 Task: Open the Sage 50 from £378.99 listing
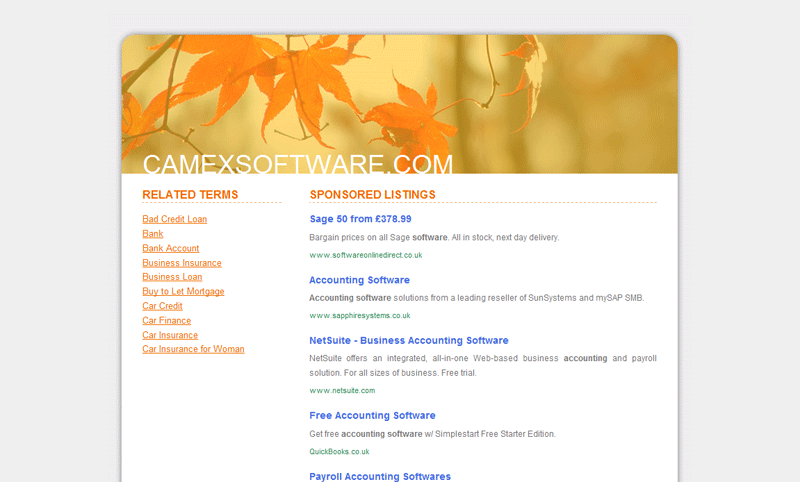(360, 219)
